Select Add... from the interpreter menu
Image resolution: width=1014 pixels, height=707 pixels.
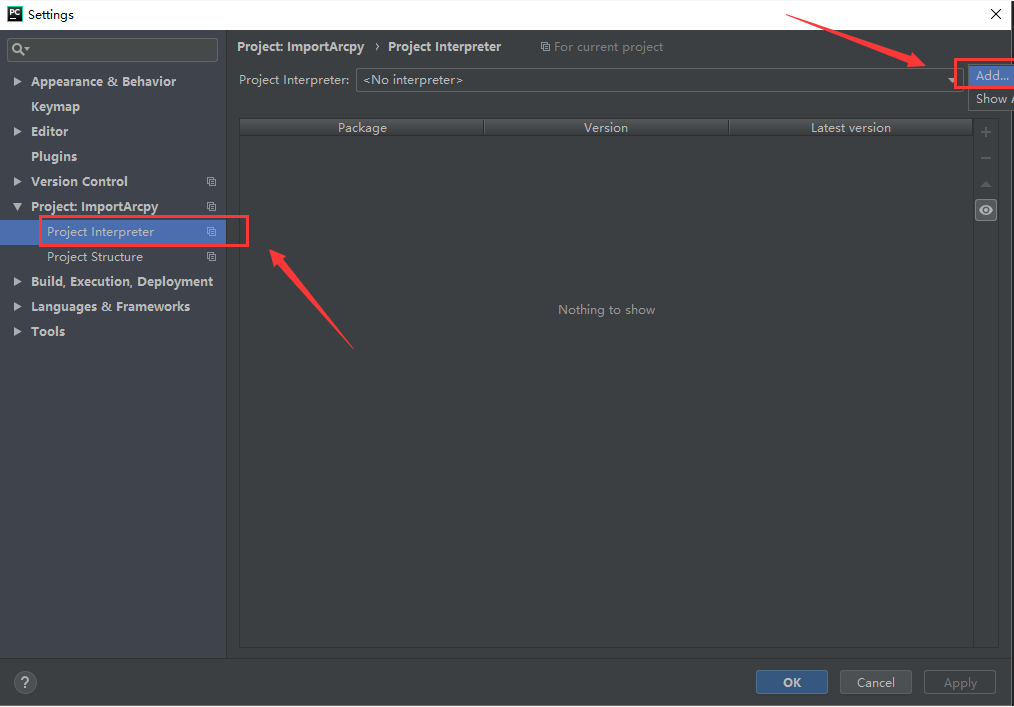pyautogui.click(x=991, y=76)
